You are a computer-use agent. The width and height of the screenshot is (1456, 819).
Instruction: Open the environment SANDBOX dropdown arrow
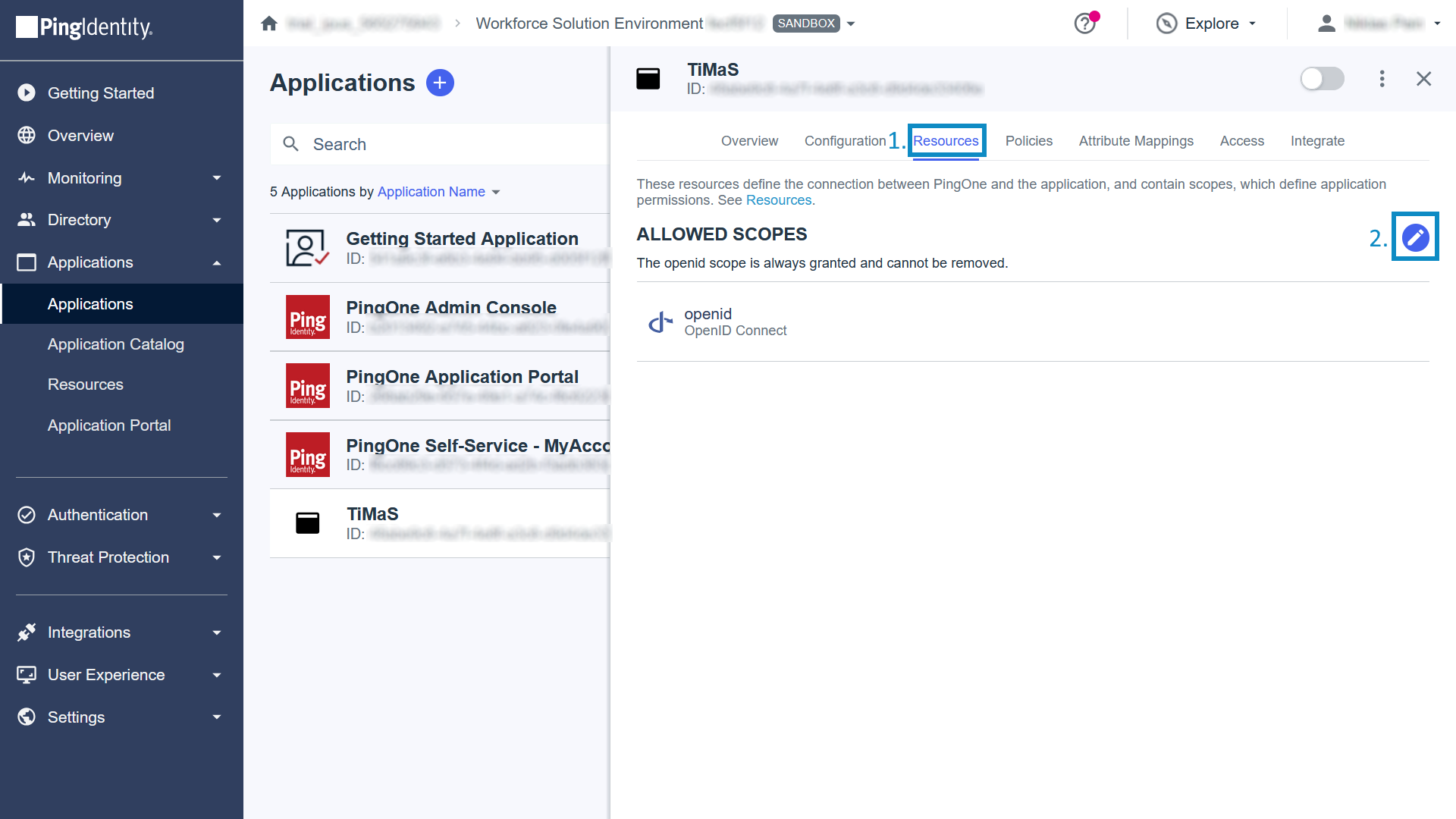(x=851, y=24)
